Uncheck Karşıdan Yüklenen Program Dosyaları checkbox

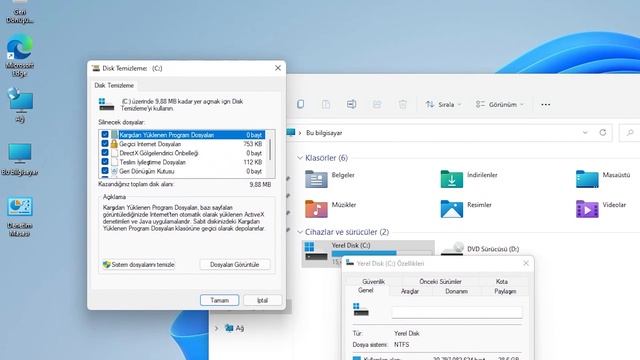tap(105, 135)
